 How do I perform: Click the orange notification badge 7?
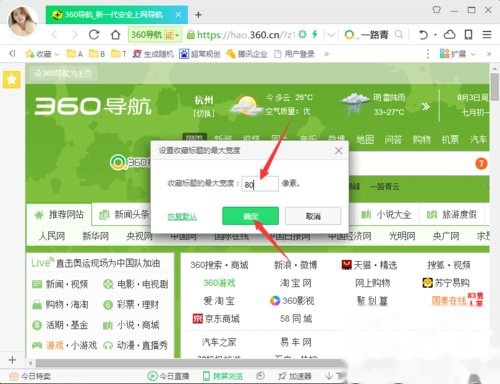point(481,164)
